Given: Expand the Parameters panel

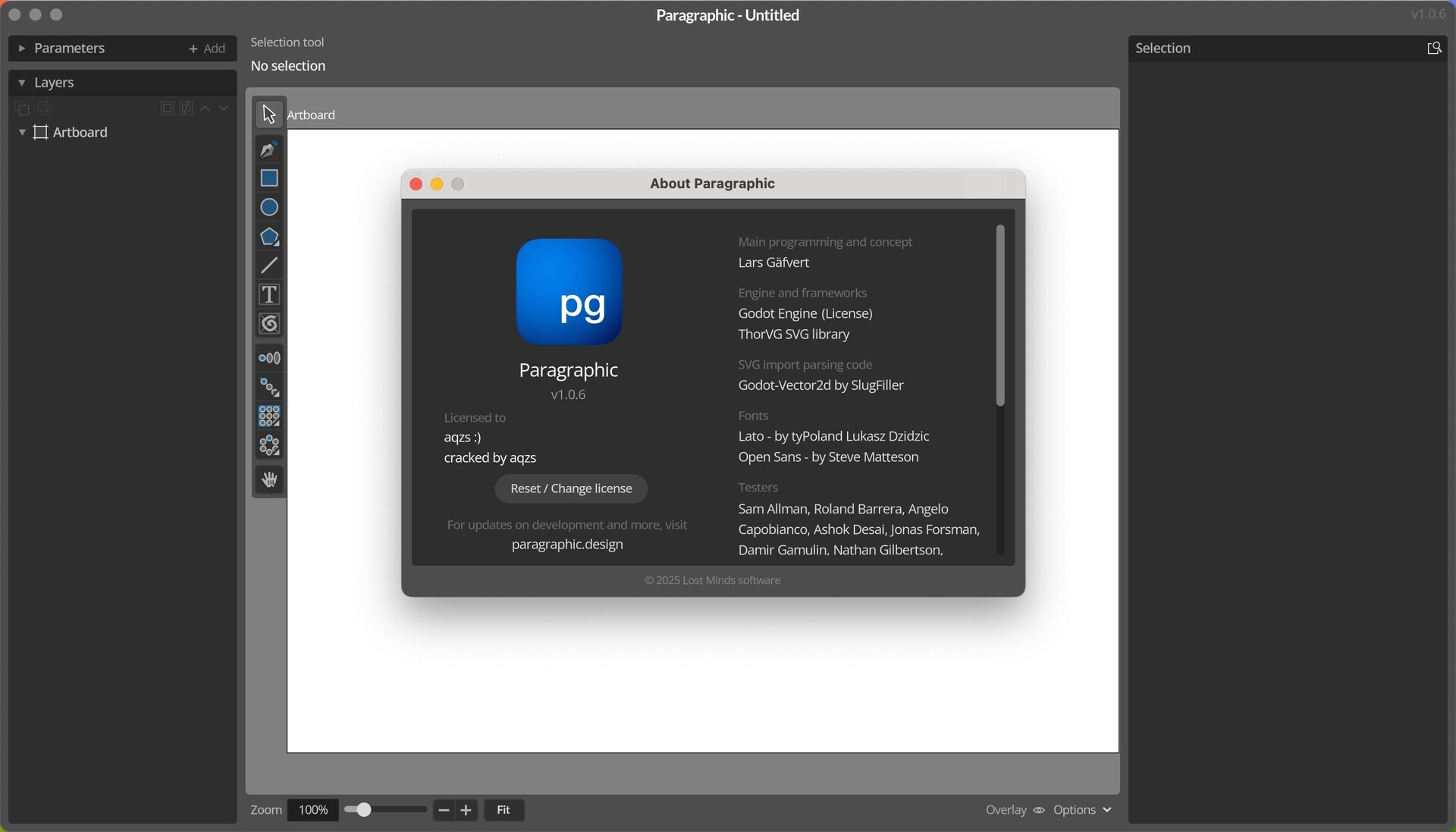Looking at the screenshot, I should point(22,49).
